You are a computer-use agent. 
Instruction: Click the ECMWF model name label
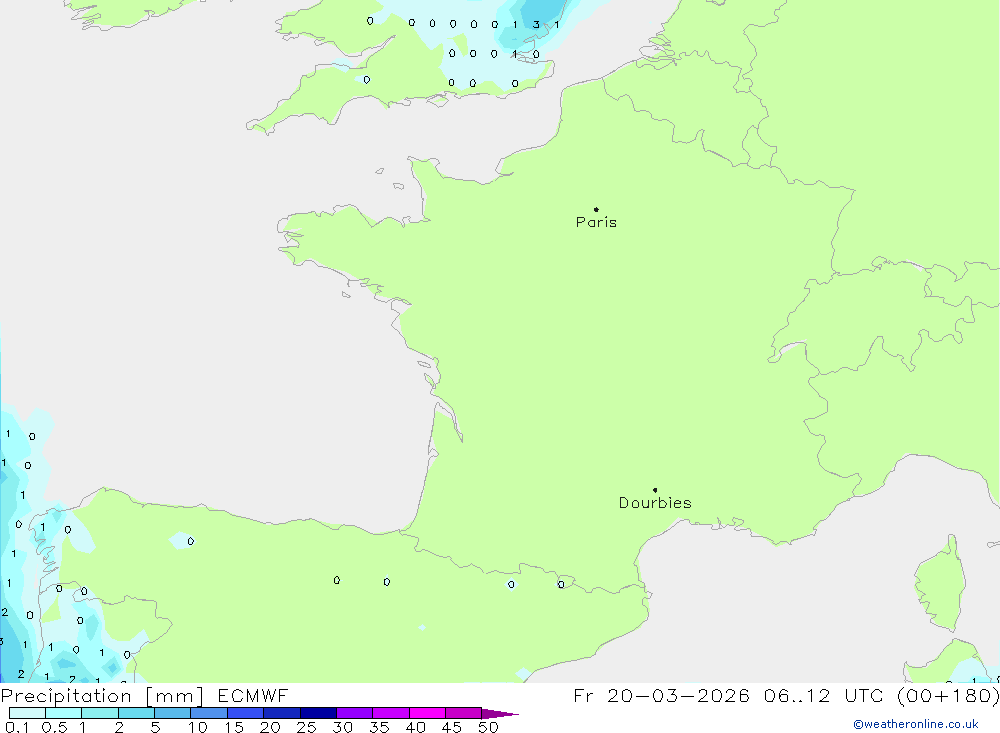click(252, 696)
